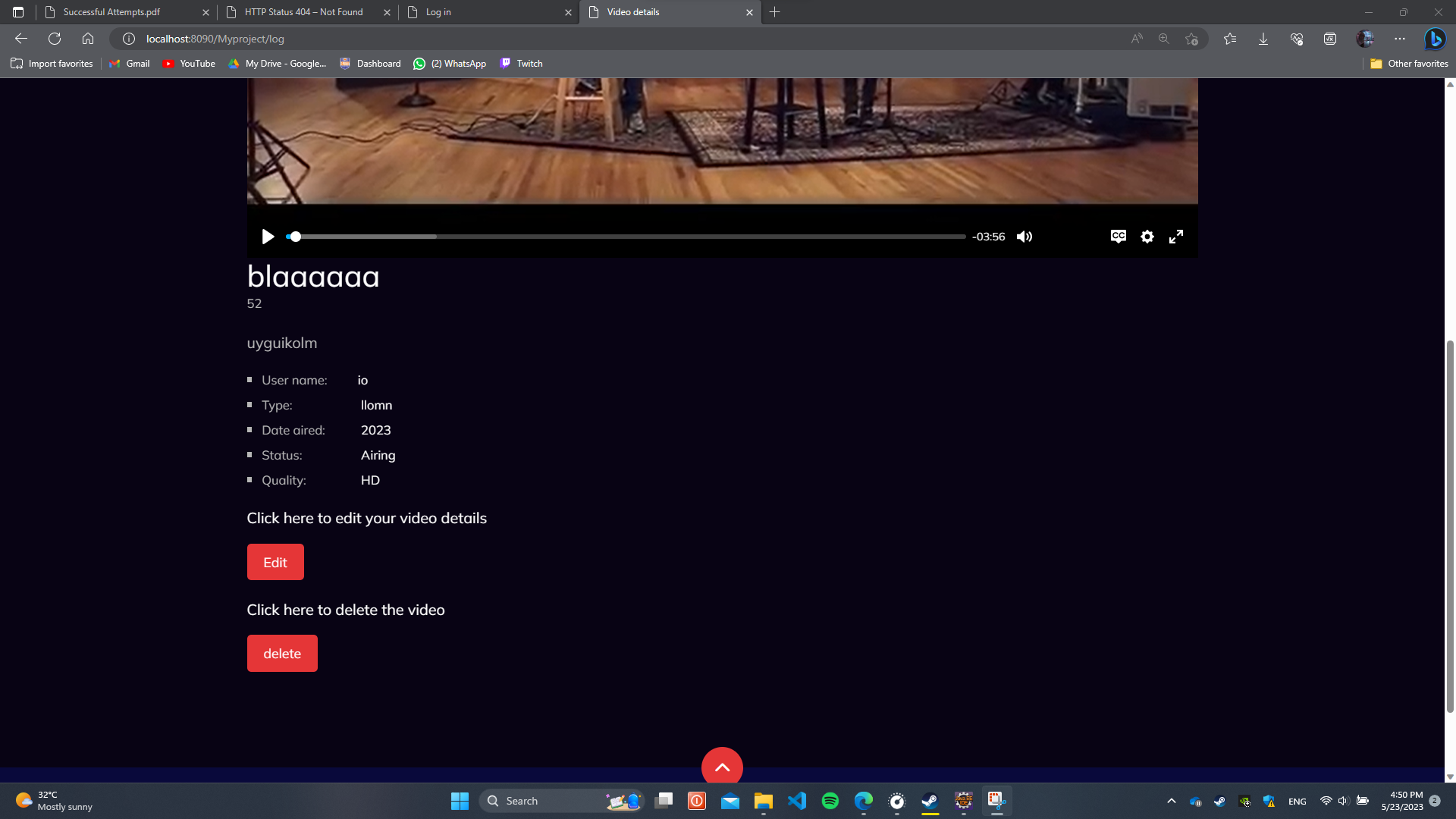Click the scroll-to-top arrow button
The height and width of the screenshot is (819, 1456).
click(722, 767)
